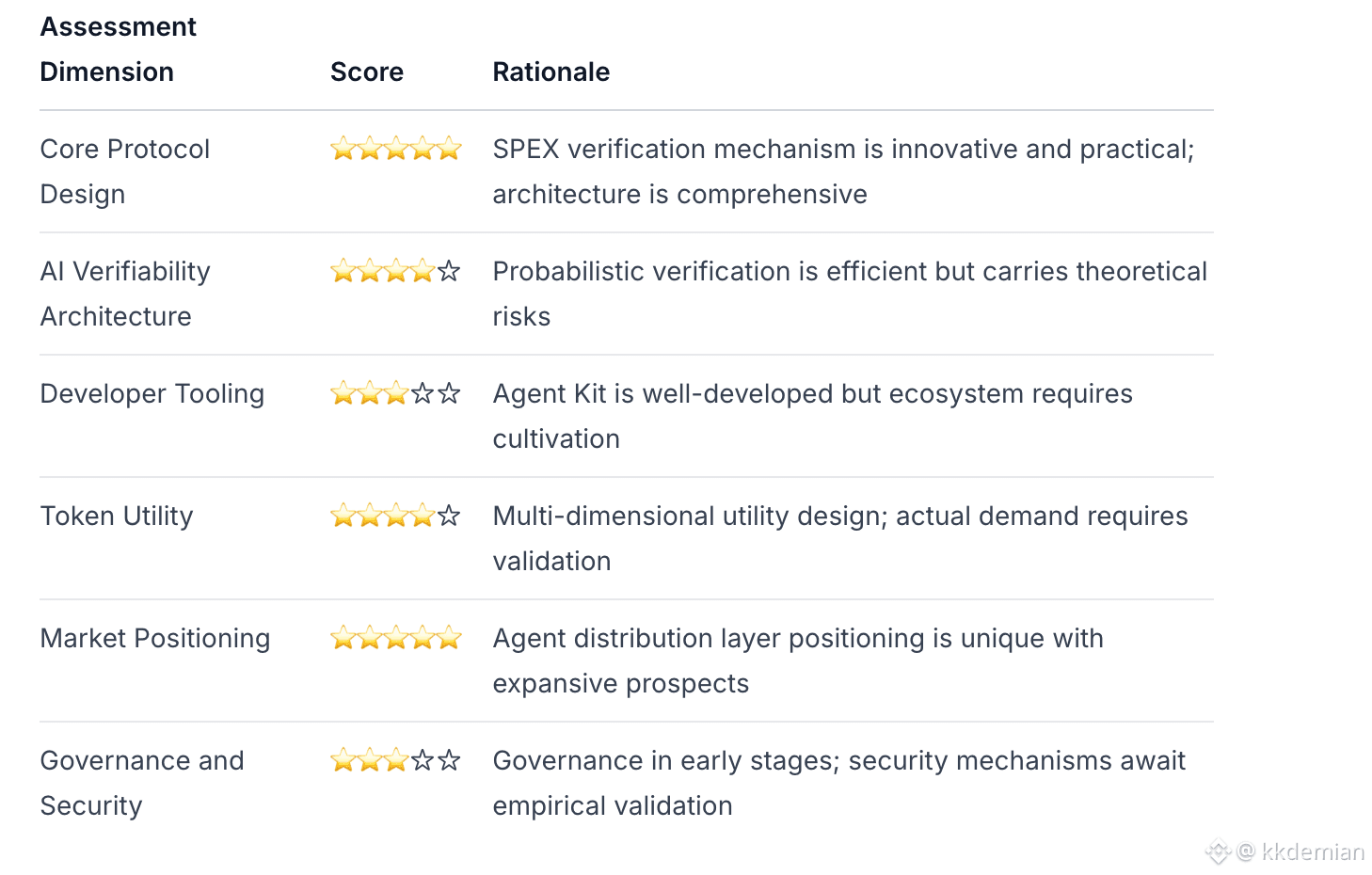Click the Governance and Security star rating
The height and width of the screenshot is (875, 1372).
(x=395, y=760)
